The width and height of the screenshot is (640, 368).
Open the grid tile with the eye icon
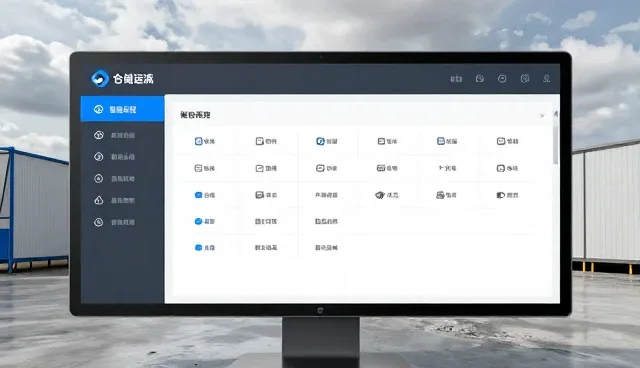(x=386, y=195)
